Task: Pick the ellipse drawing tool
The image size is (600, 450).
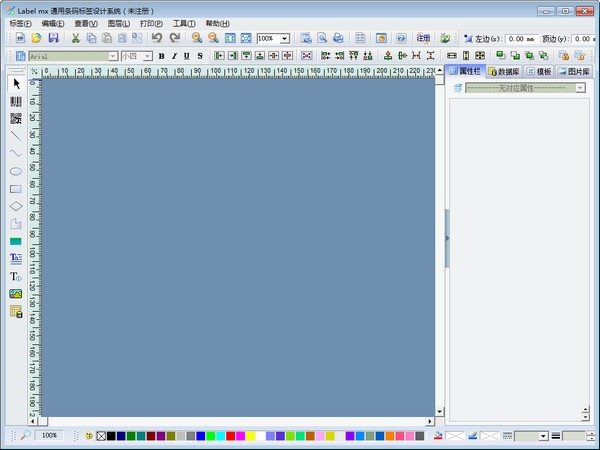Action: pyautogui.click(x=16, y=171)
